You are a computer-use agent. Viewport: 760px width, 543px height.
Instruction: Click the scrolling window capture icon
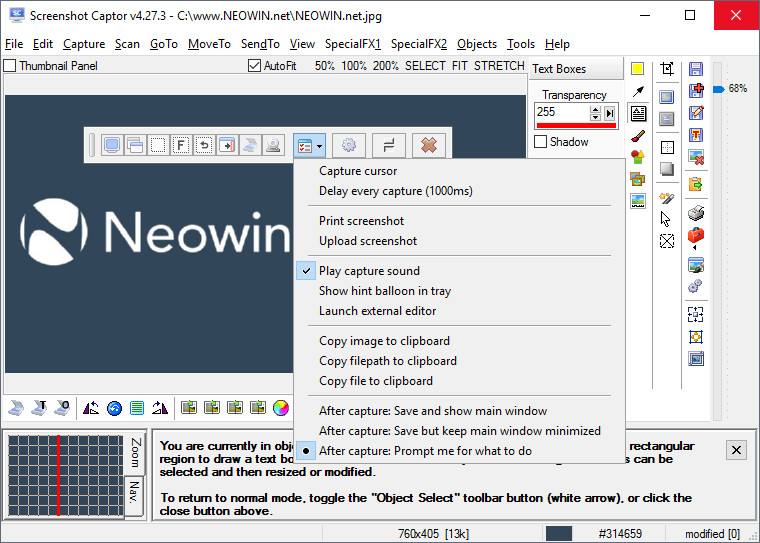coord(227,145)
